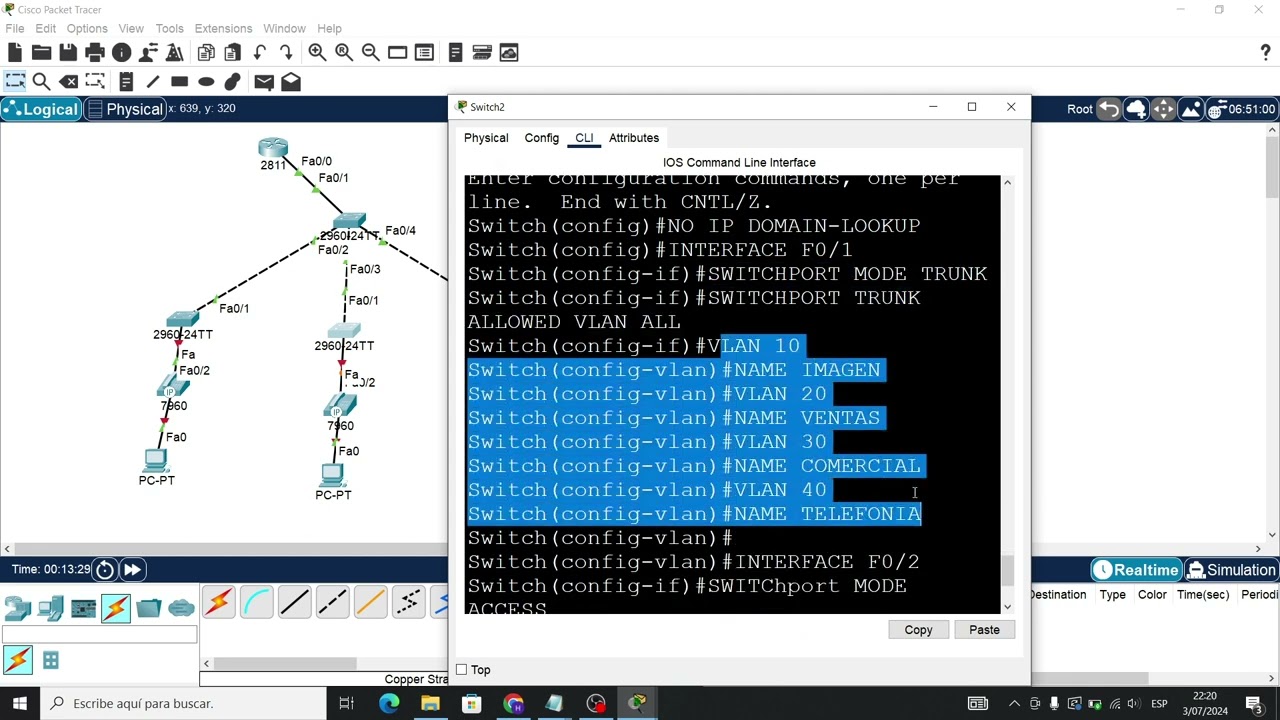
Task: Set tiled background image icon
Action: tap(1190, 109)
